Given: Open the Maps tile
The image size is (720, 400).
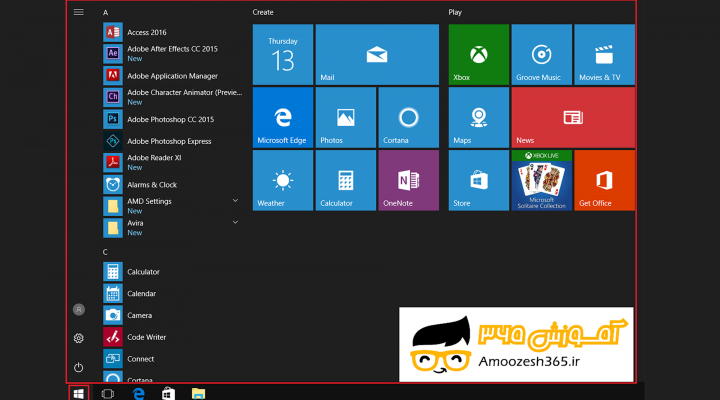Looking at the screenshot, I should pos(479,118).
